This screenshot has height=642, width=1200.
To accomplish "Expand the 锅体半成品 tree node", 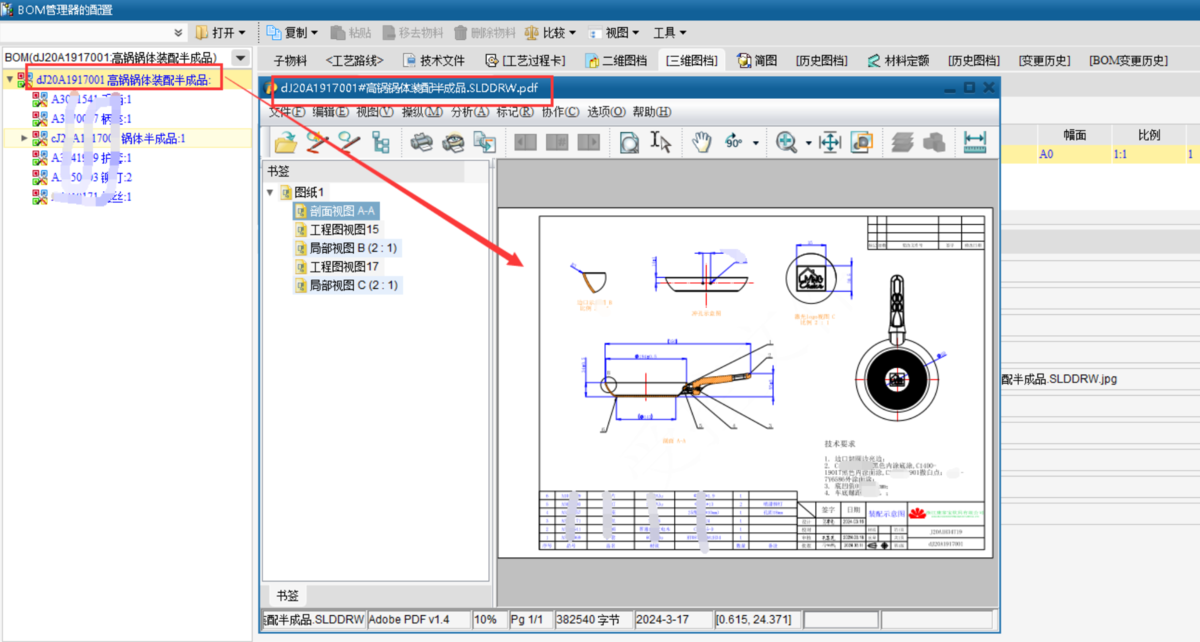I will 24,138.
